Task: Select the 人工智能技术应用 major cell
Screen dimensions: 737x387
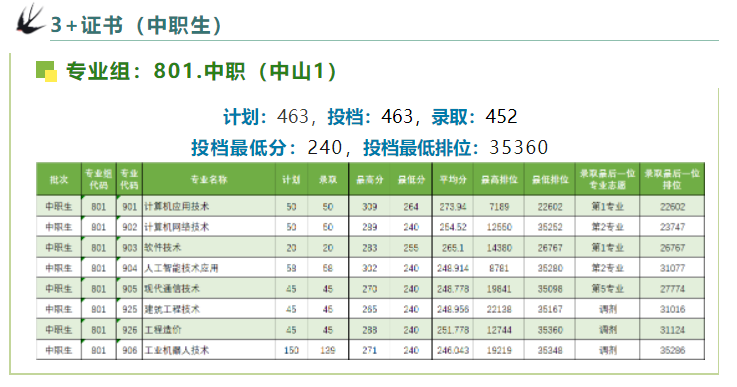Action: tap(209, 268)
